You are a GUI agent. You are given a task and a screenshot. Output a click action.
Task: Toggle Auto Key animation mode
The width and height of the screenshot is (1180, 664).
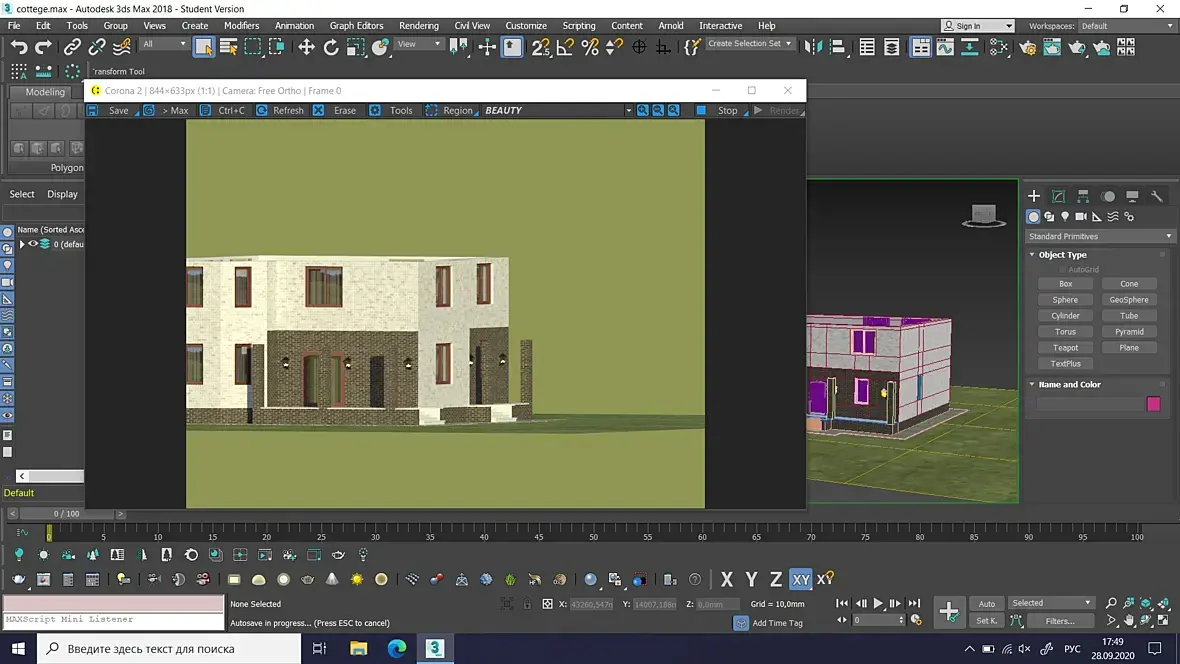pos(987,603)
